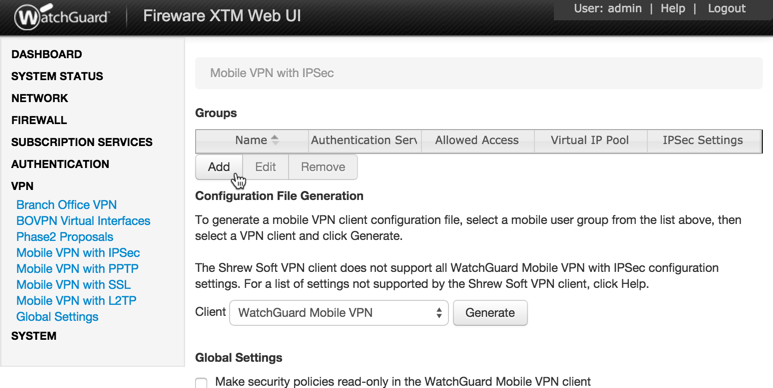Enable read-only security policies checkbox

201,383
